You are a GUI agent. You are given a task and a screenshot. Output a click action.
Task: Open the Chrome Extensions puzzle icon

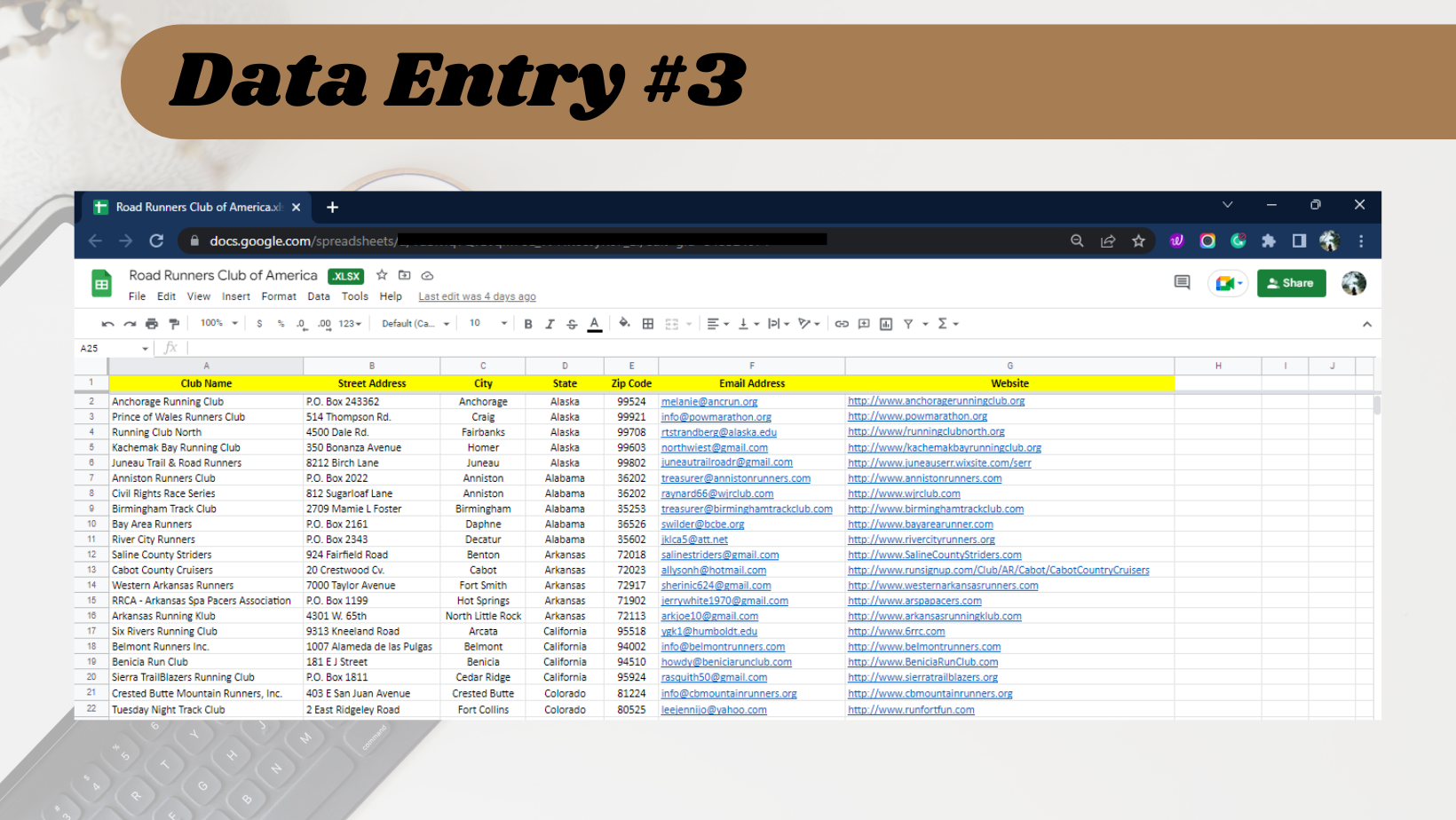point(1269,240)
